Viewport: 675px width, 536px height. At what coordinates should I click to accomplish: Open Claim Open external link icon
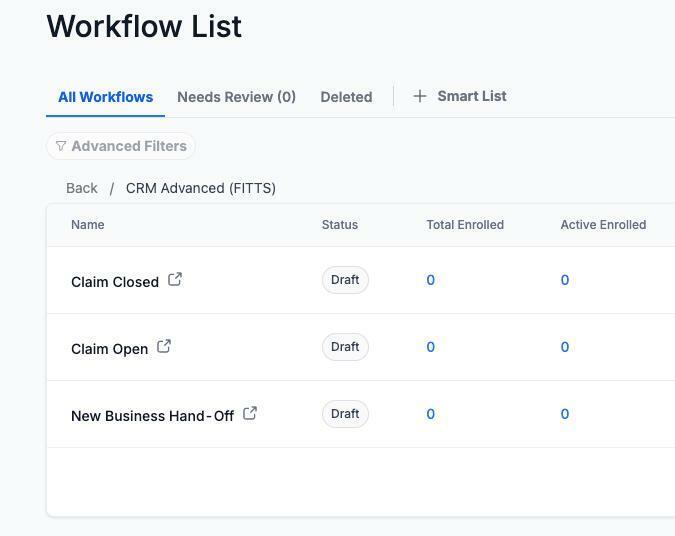point(164,346)
